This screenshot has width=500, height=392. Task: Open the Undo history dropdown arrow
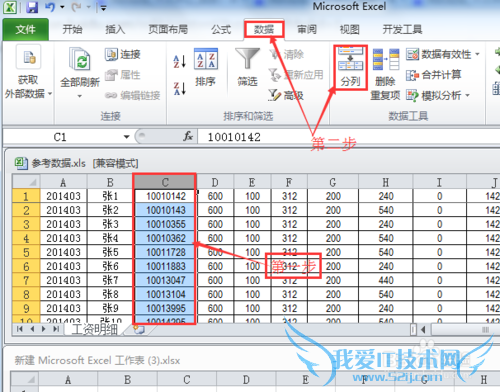62,7
